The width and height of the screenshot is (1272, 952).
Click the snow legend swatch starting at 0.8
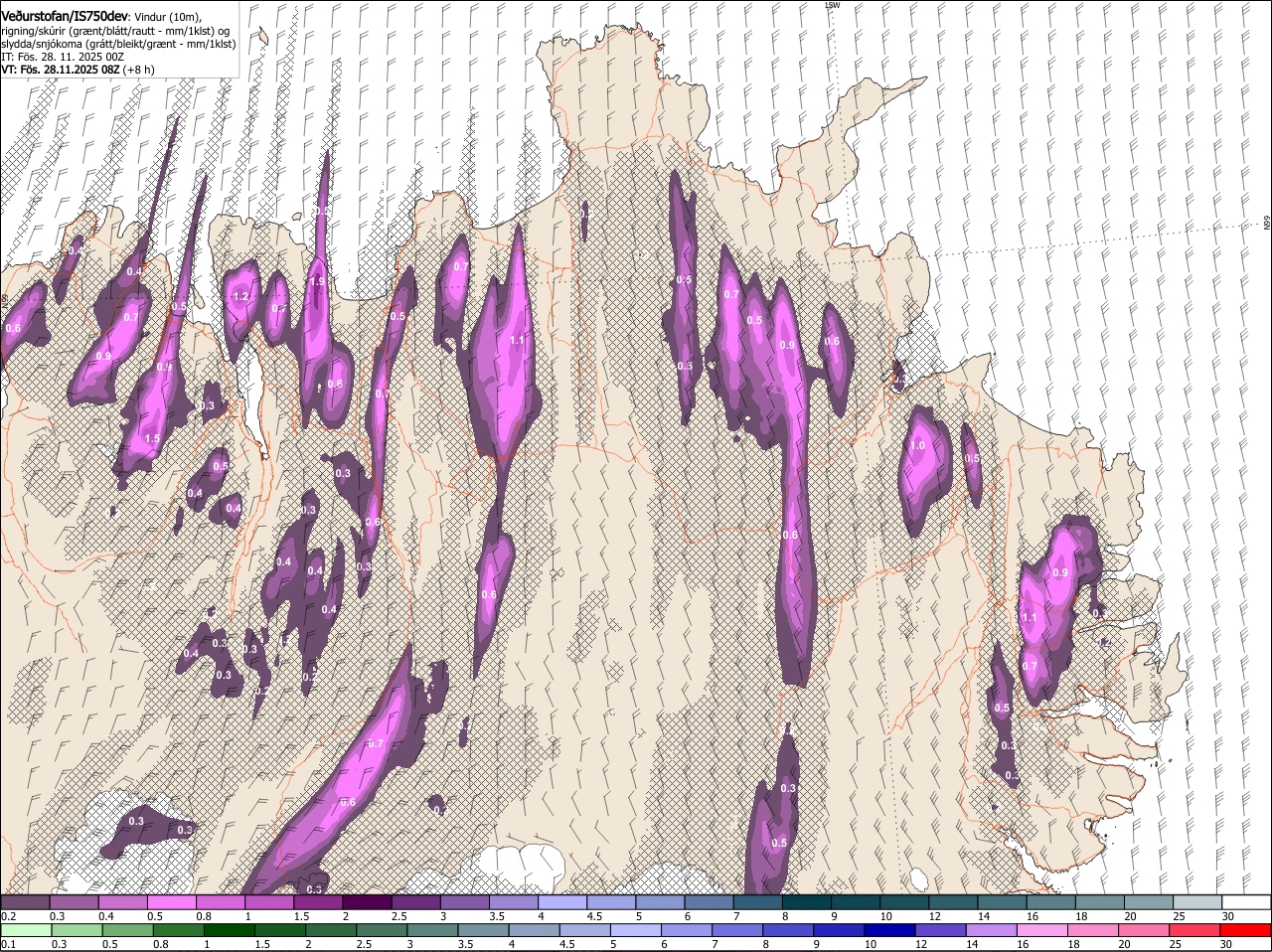220,902
